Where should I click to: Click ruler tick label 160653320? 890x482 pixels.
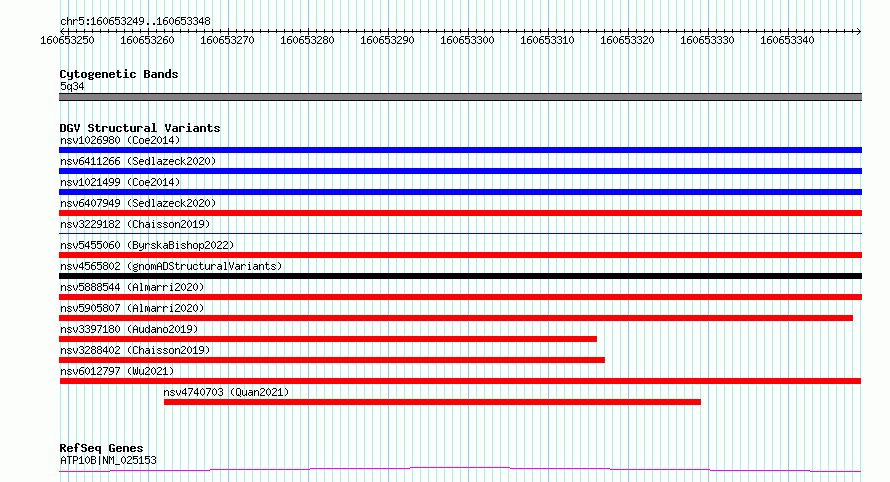coord(627,40)
